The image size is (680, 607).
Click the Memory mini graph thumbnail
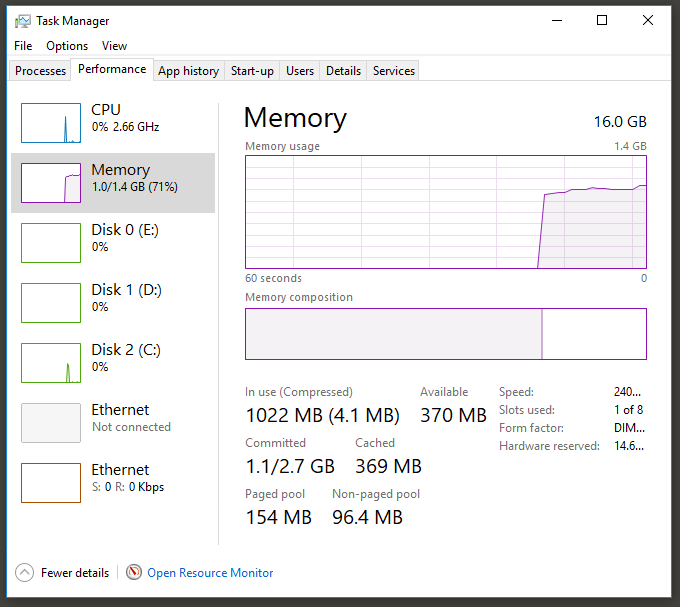51,183
